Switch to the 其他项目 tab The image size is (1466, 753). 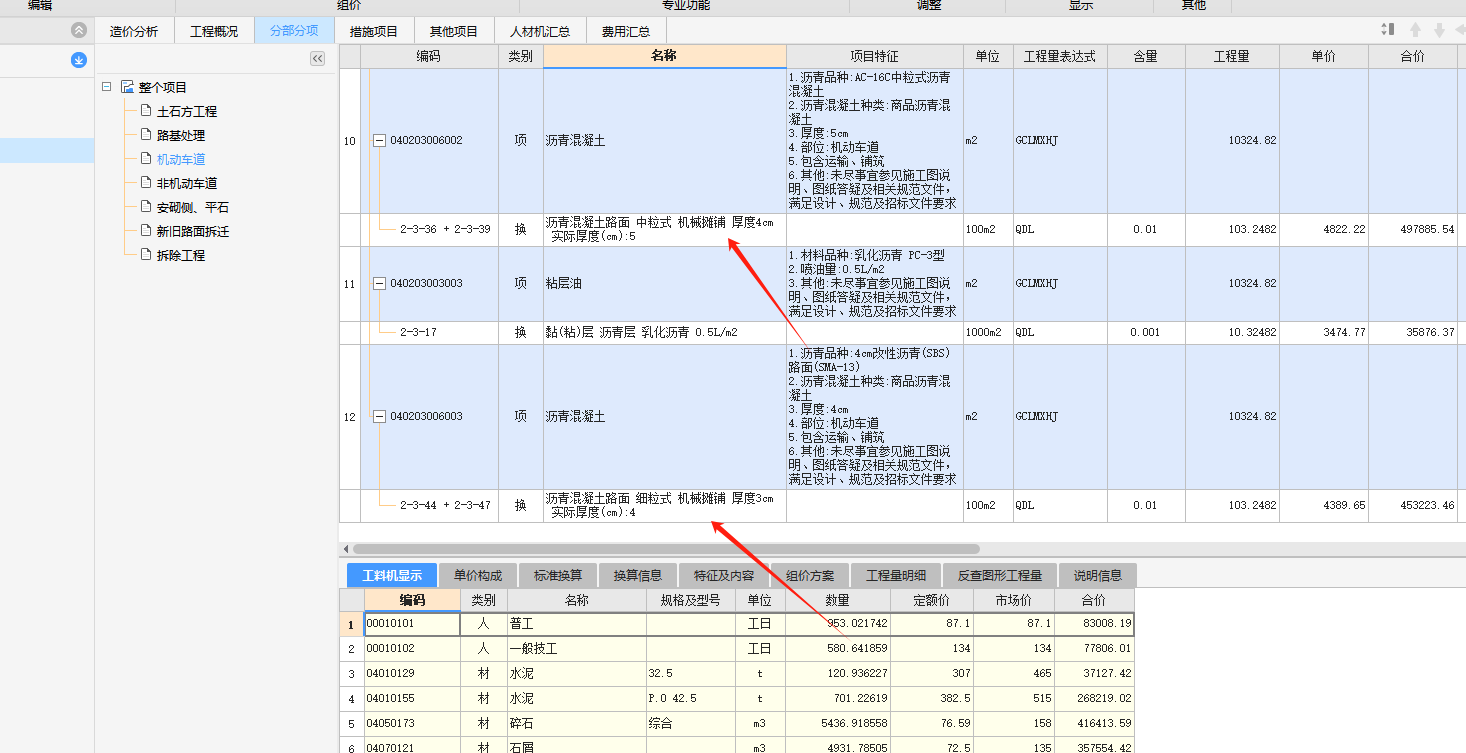[454, 31]
